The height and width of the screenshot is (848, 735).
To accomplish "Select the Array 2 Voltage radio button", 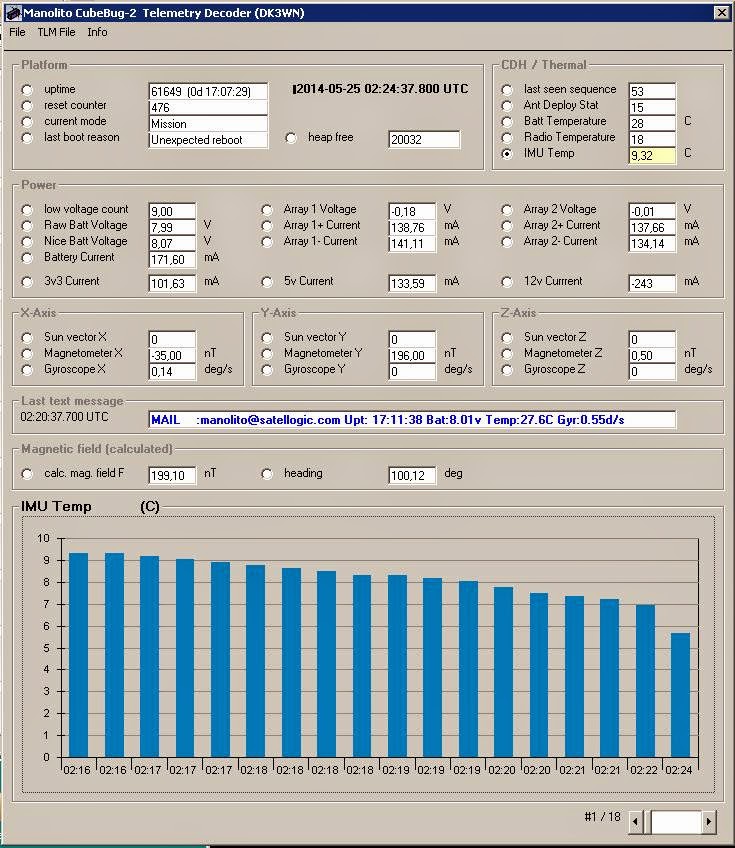I will pos(507,210).
